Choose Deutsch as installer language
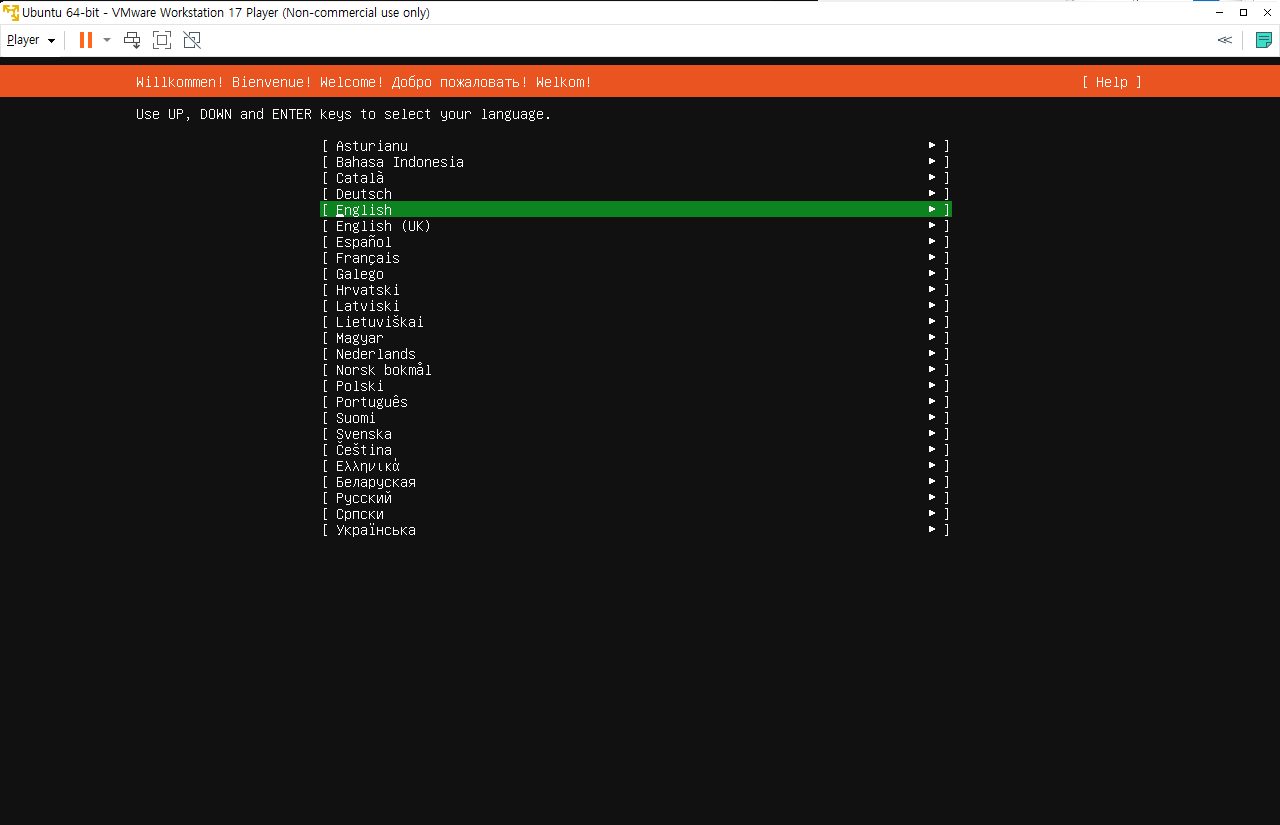Viewport: 1280px width, 825px height. pos(636,194)
